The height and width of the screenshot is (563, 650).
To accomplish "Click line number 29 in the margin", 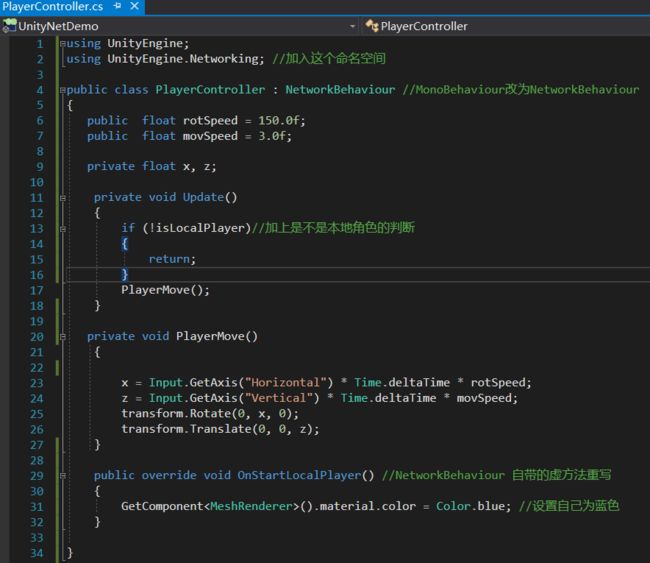I will pos(36,476).
